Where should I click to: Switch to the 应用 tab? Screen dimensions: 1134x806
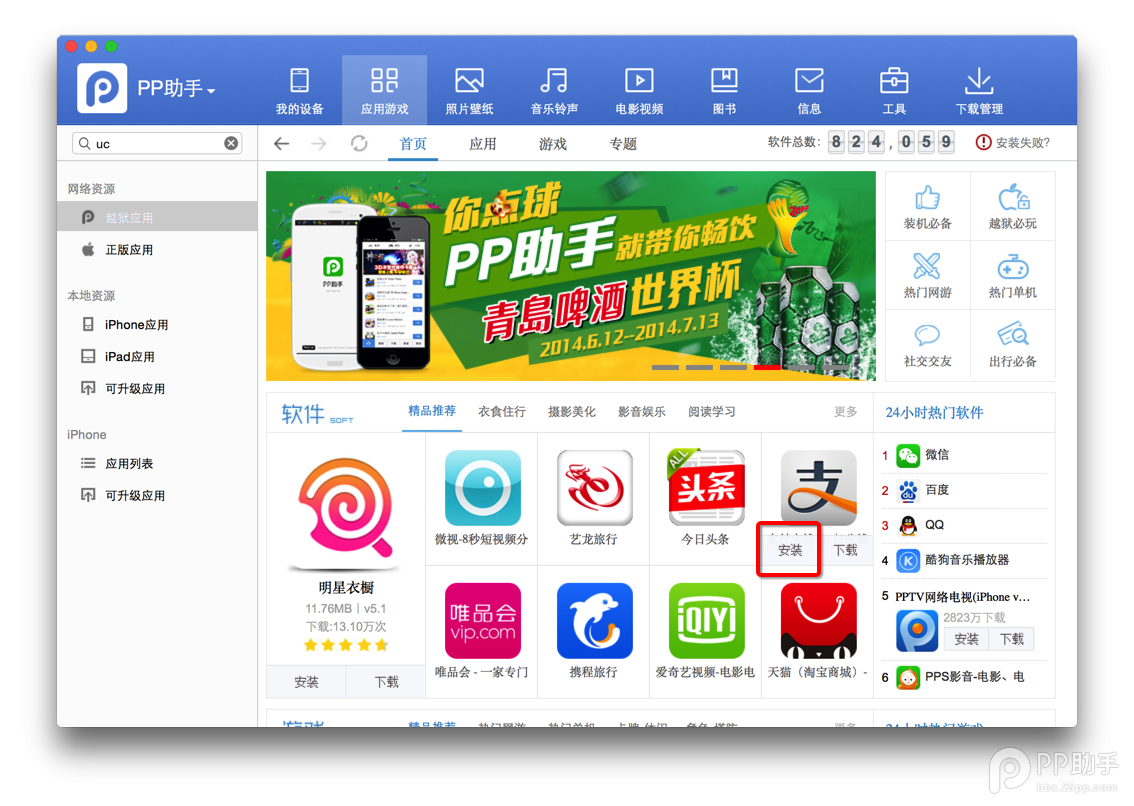(482, 143)
